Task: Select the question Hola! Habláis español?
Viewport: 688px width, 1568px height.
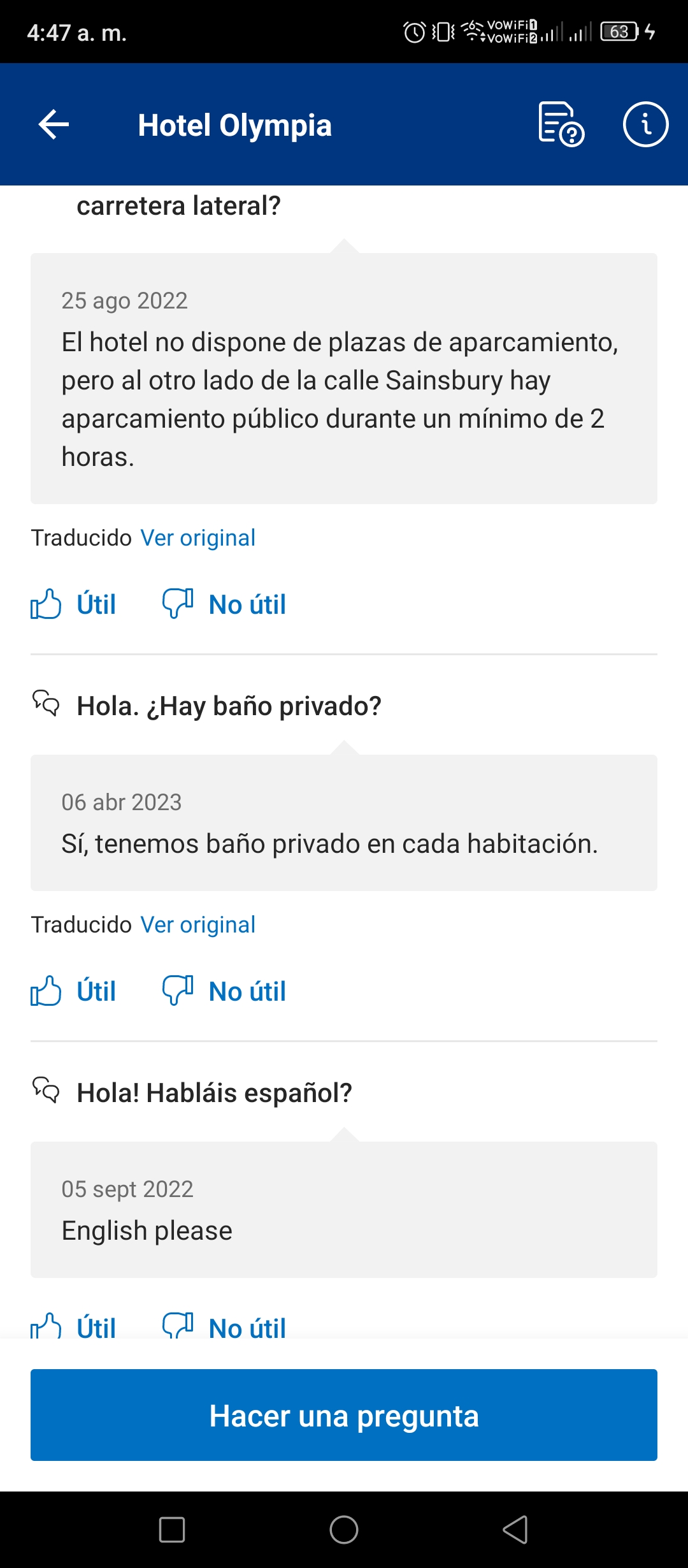Action: tap(214, 1093)
